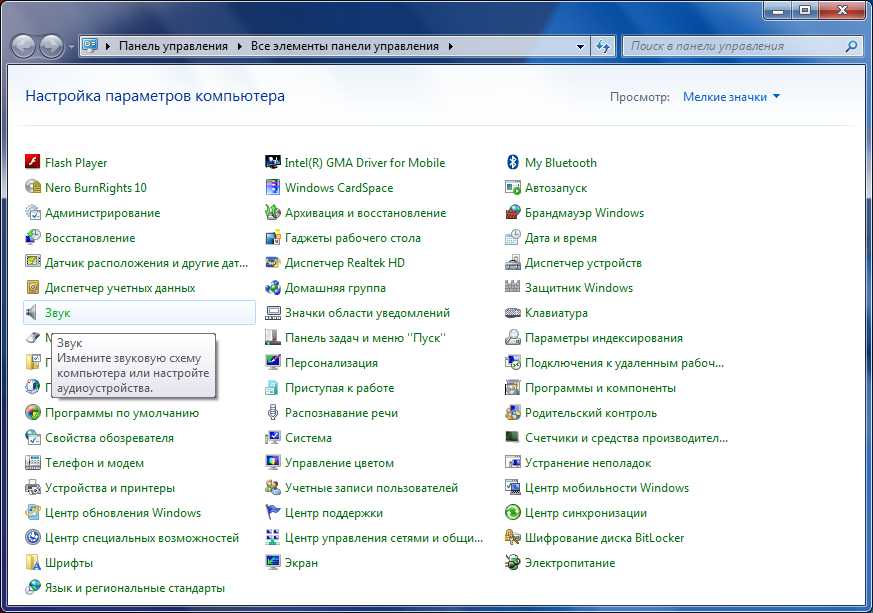Expand the address bar history dropdown
The height and width of the screenshot is (613, 873).
click(580, 46)
